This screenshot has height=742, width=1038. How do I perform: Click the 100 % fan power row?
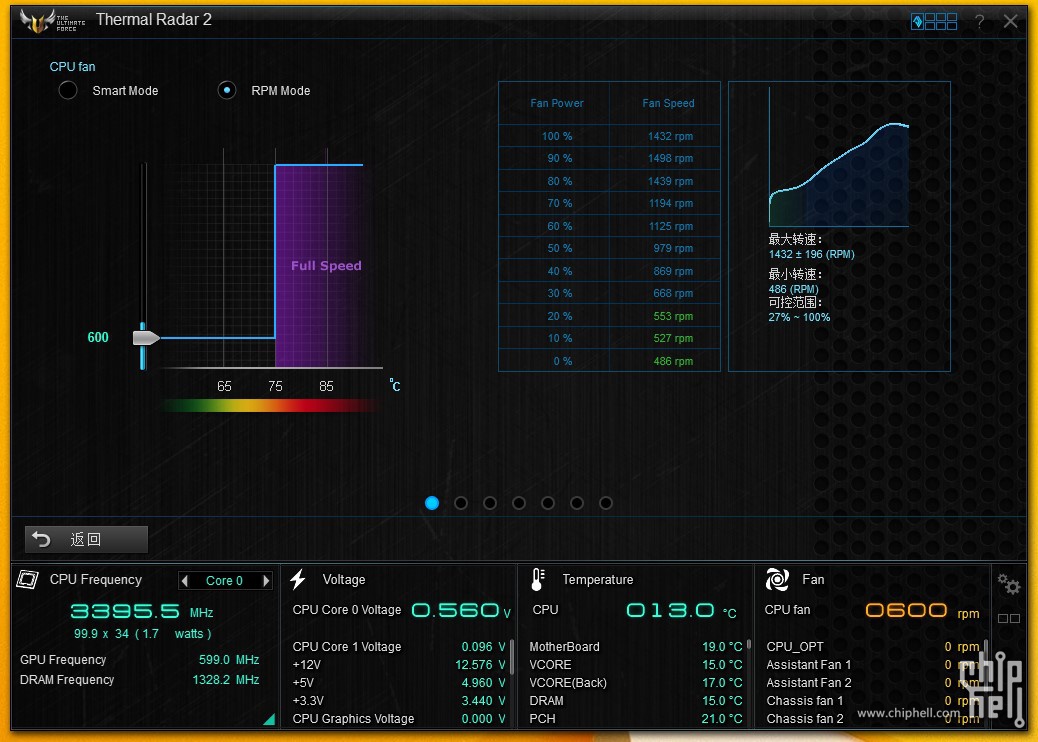pyautogui.click(x=609, y=136)
